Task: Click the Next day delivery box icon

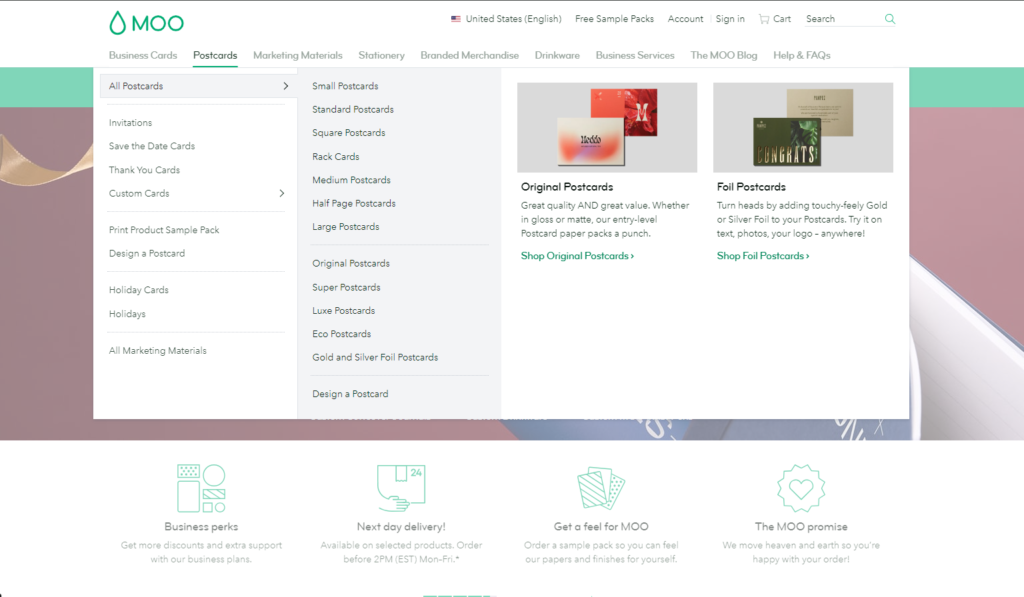Action: (x=400, y=487)
